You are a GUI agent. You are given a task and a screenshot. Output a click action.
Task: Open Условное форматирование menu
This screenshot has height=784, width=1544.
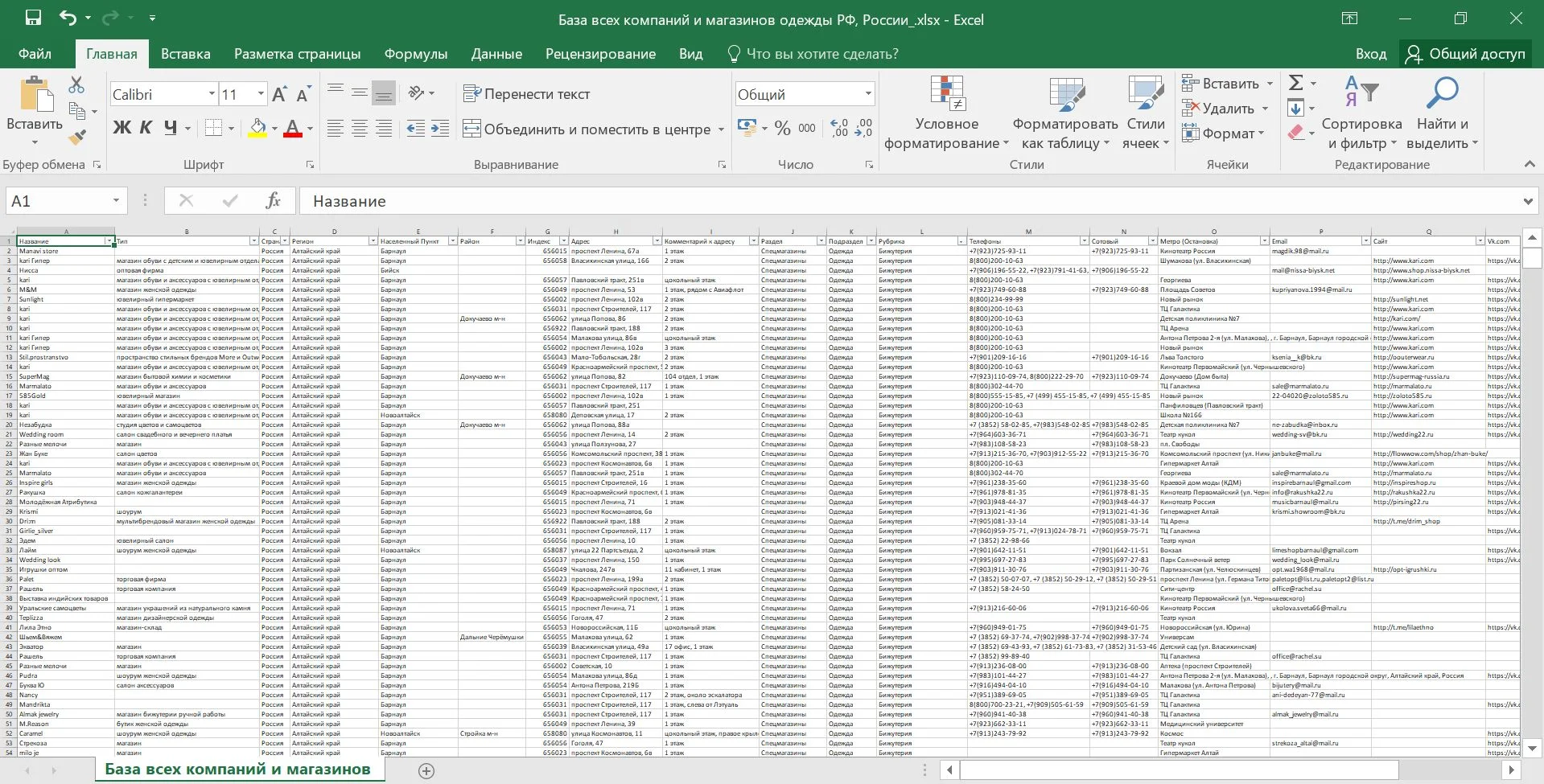(x=946, y=113)
